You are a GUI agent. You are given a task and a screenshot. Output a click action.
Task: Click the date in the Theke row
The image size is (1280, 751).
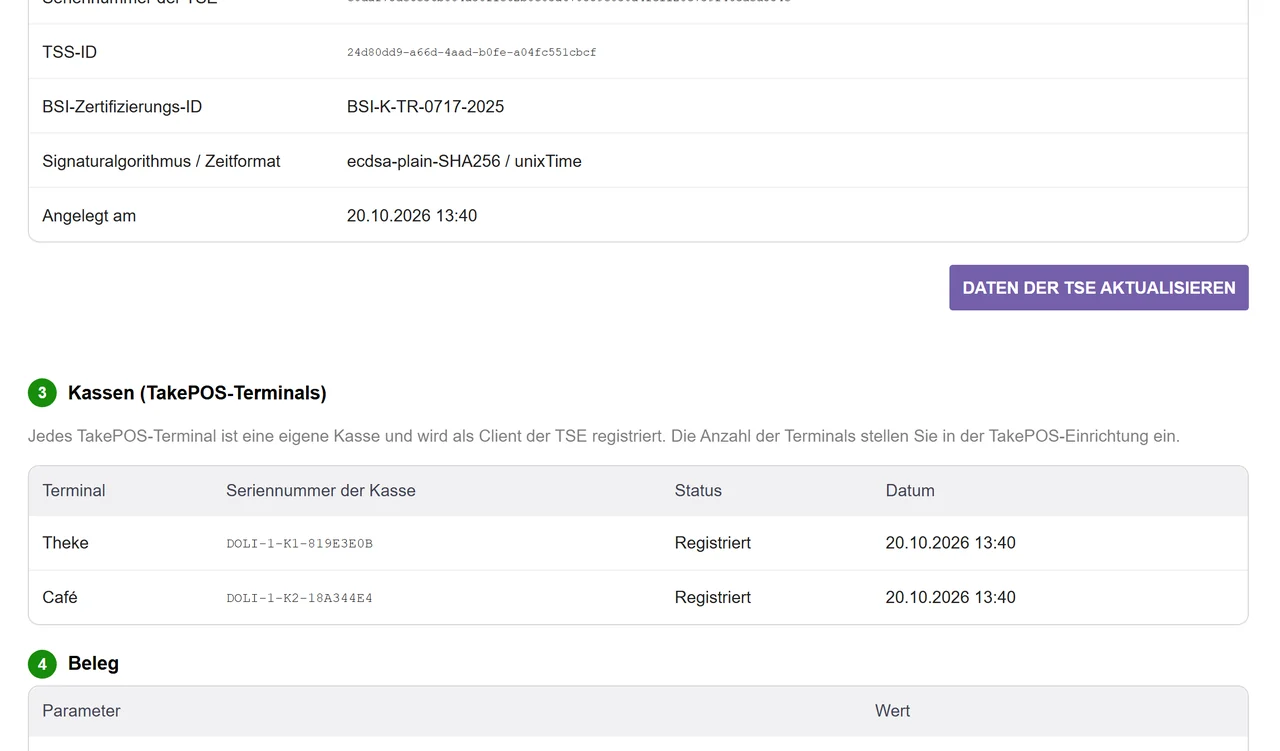pyautogui.click(x=951, y=543)
